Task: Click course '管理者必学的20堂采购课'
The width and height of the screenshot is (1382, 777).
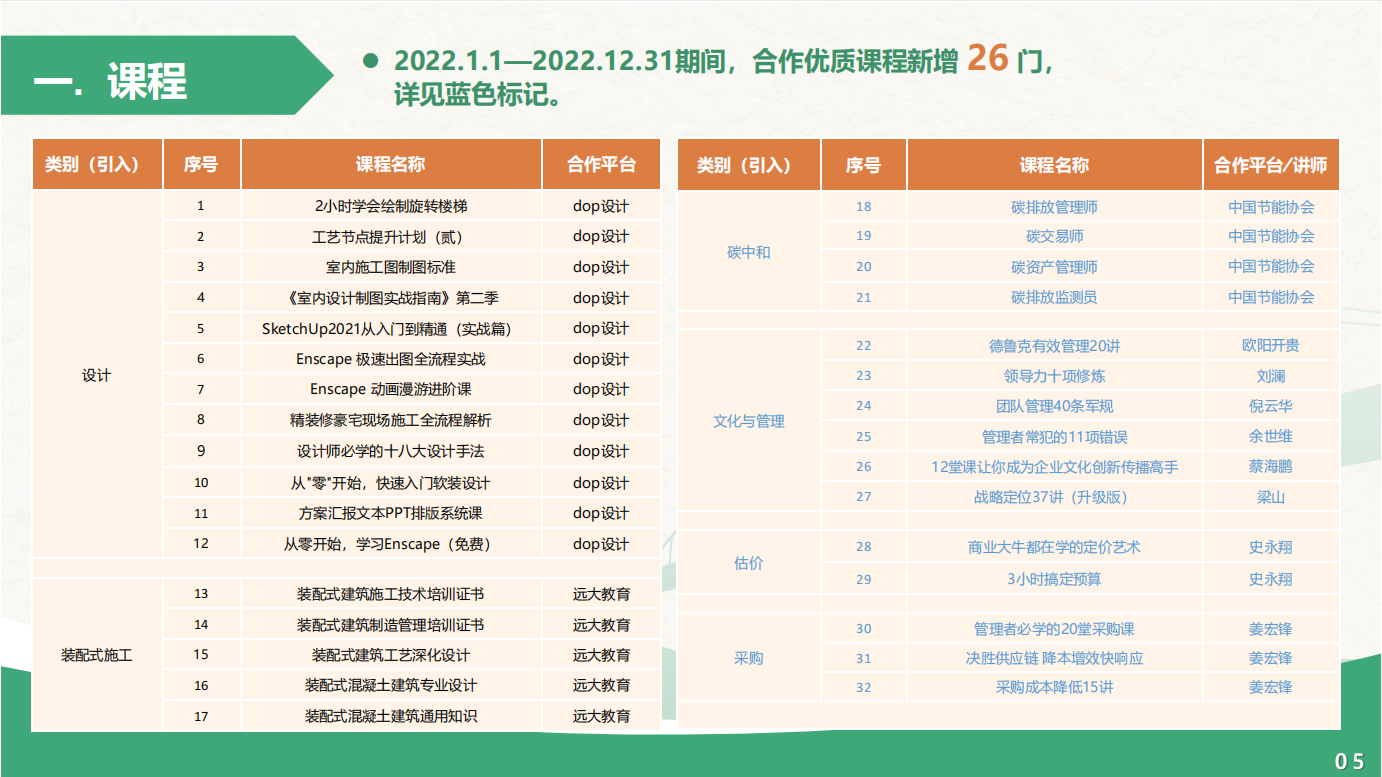Action: 1055,629
